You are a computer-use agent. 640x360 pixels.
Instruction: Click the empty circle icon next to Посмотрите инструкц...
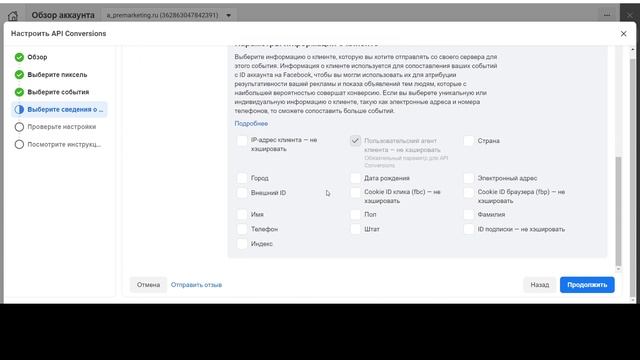coord(19,144)
